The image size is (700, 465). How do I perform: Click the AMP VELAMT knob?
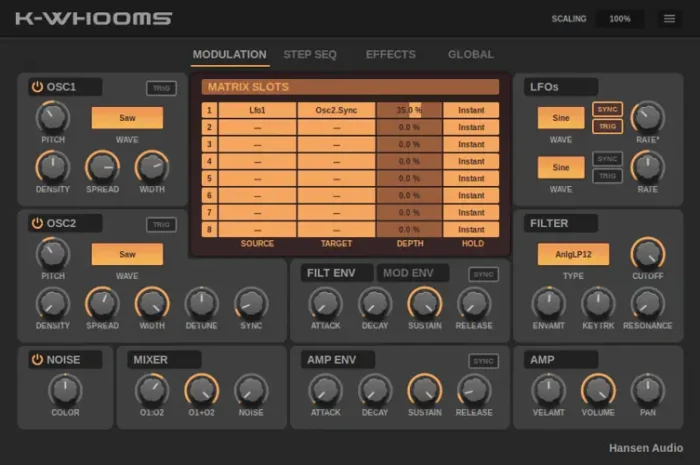(549, 390)
